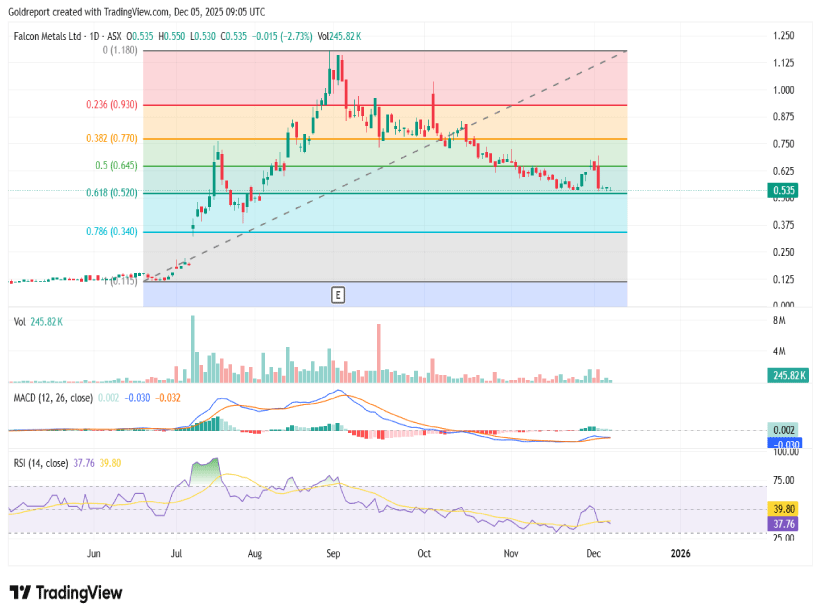
Task: Open the earnings 'E' marker
Action: pyautogui.click(x=338, y=294)
